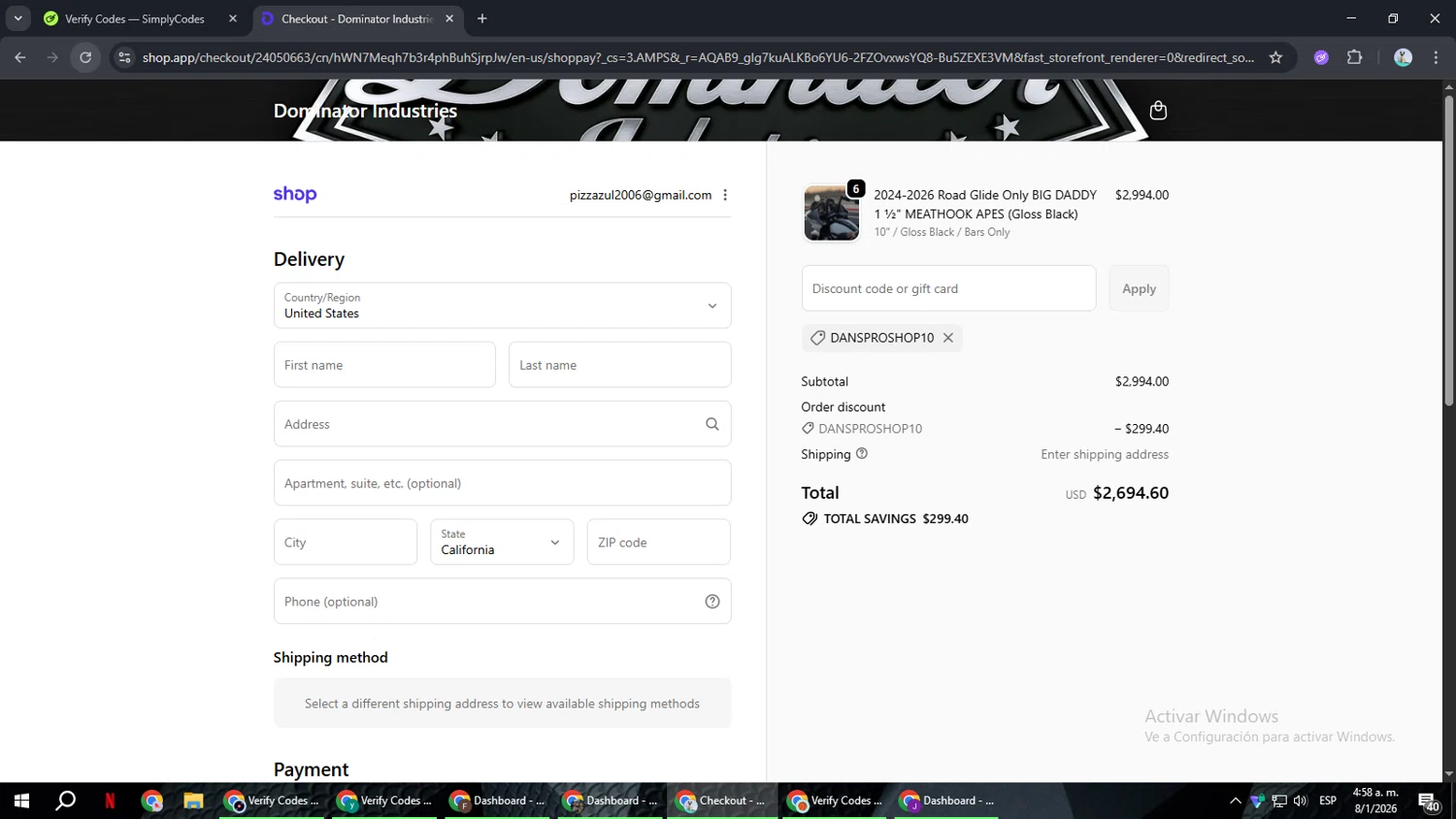1456x819 pixels.
Task: Click the browser address bar URL
Action: [x=698, y=57]
